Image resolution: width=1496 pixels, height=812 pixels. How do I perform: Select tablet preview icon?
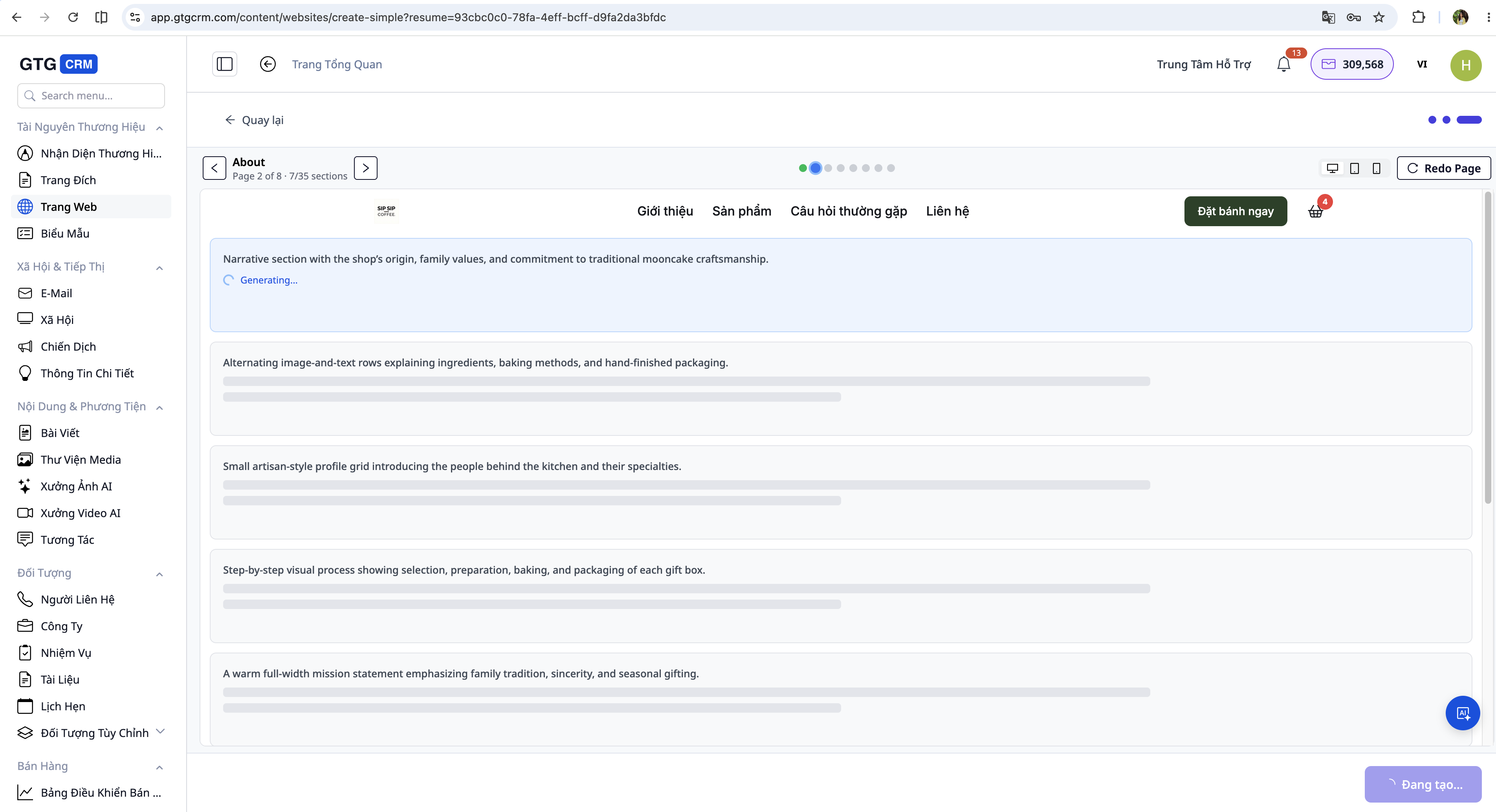pos(1354,168)
